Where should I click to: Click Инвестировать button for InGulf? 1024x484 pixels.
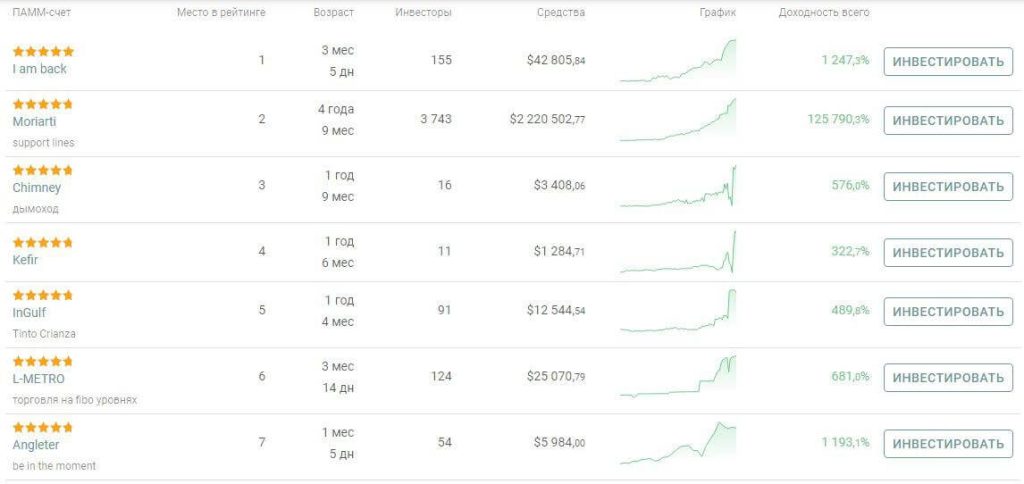point(948,312)
